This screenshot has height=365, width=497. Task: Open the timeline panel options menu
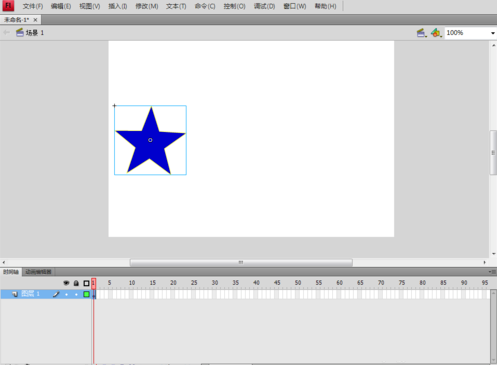pyautogui.click(x=492, y=272)
